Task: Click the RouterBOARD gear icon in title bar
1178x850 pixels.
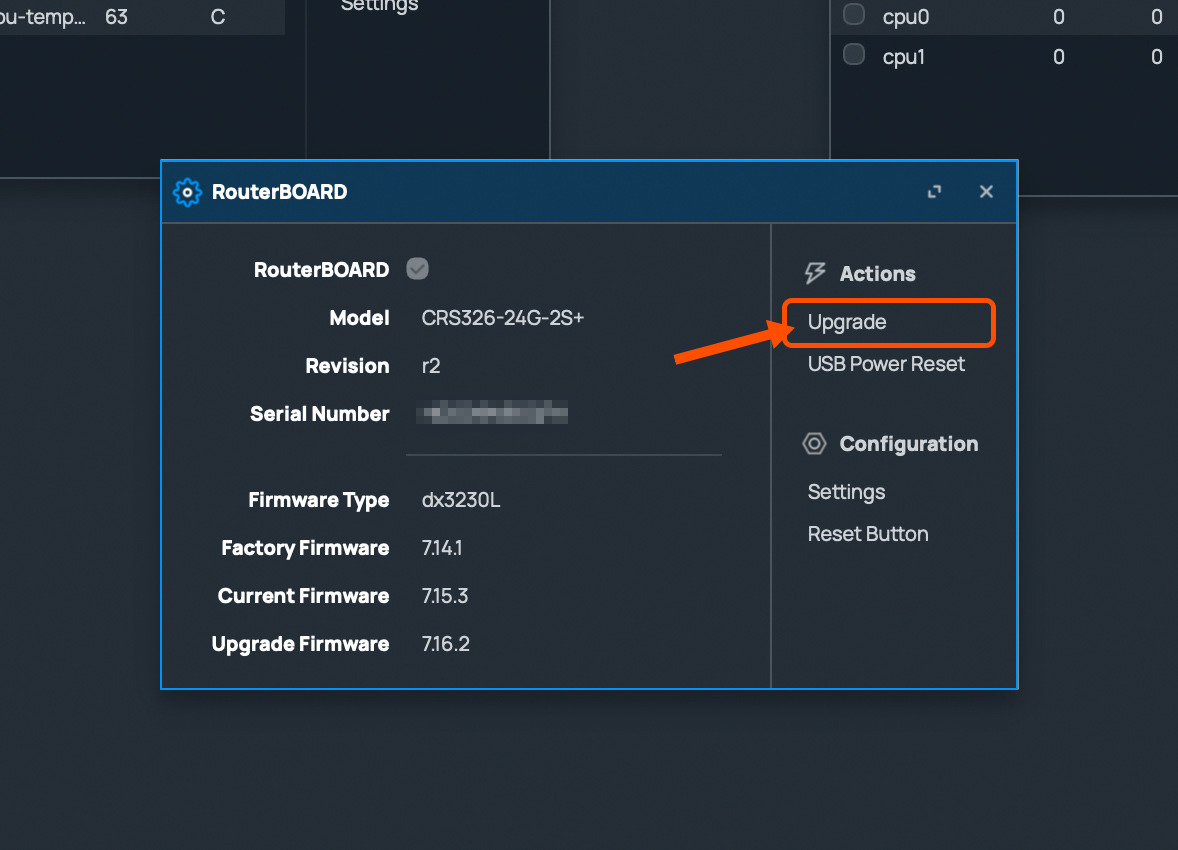Action: [x=187, y=192]
